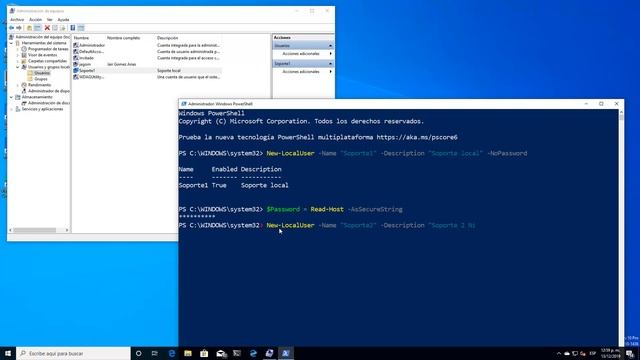Toggle the action pane toolbar icon at far right
Image resolution: width=640 pixels, height=360 pixels.
click(81, 28)
